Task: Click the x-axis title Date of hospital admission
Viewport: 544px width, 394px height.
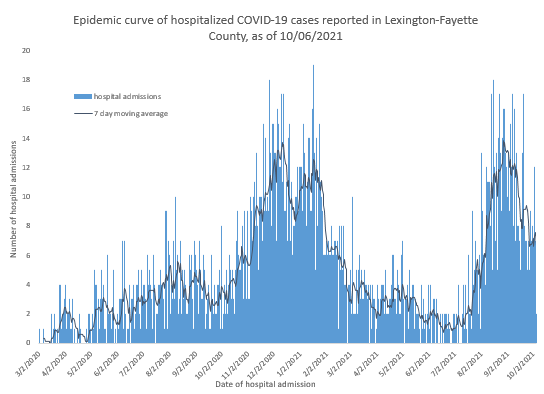Action: pos(265,384)
